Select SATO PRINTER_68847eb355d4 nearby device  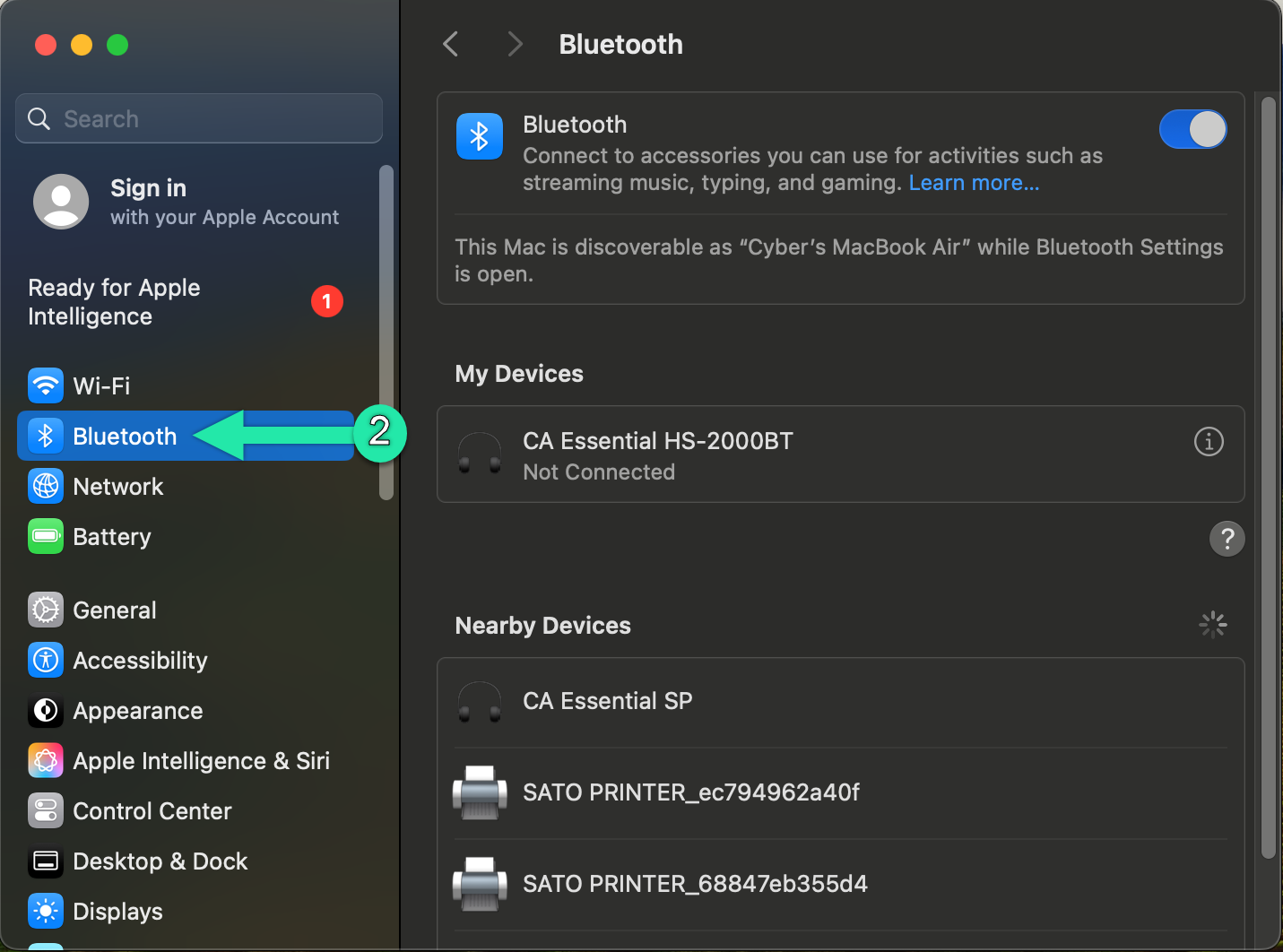[x=841, y=885]
